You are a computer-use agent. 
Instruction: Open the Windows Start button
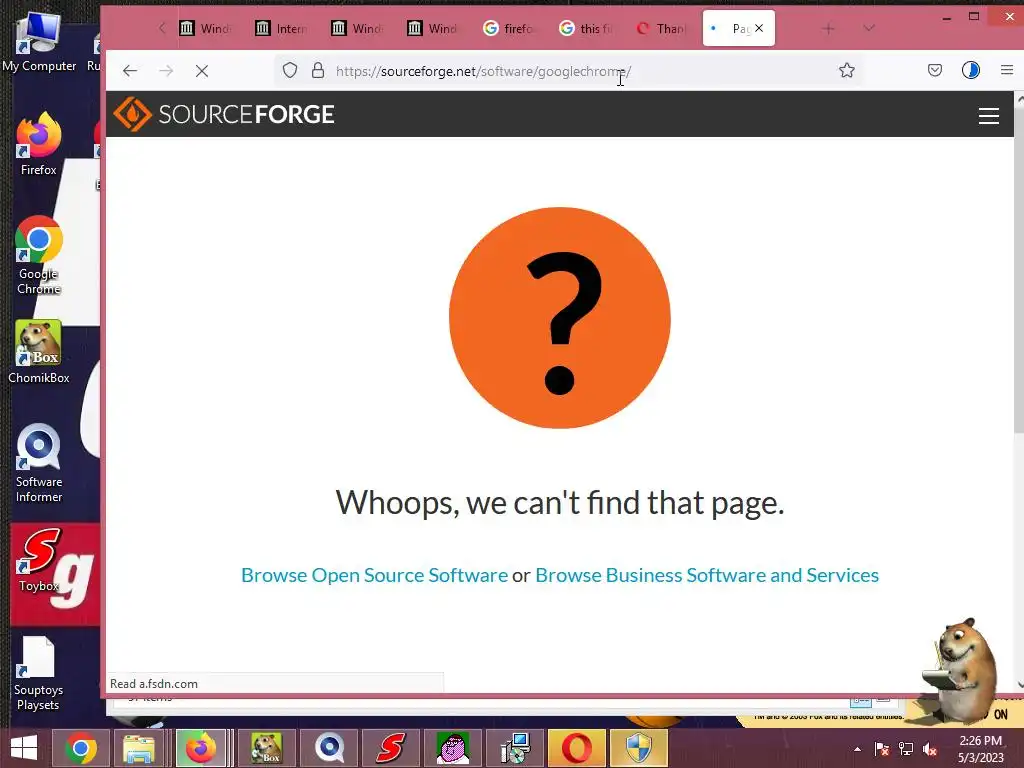(24, 748)
